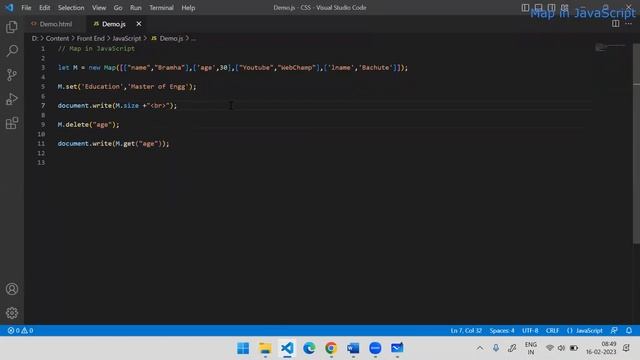Open the Edit menu
640x360 pixels.
pos(44,8)
